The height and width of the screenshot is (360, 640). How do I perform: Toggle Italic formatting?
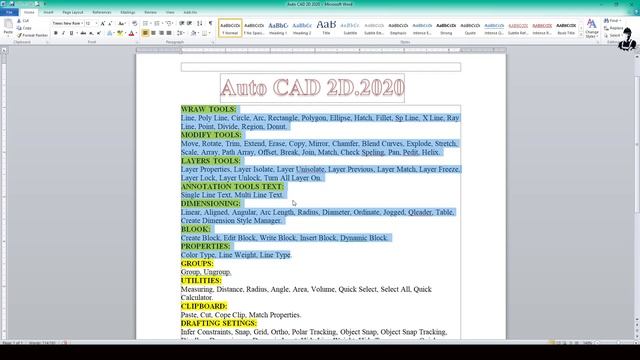pyautogui.click(x=63, y=33)
